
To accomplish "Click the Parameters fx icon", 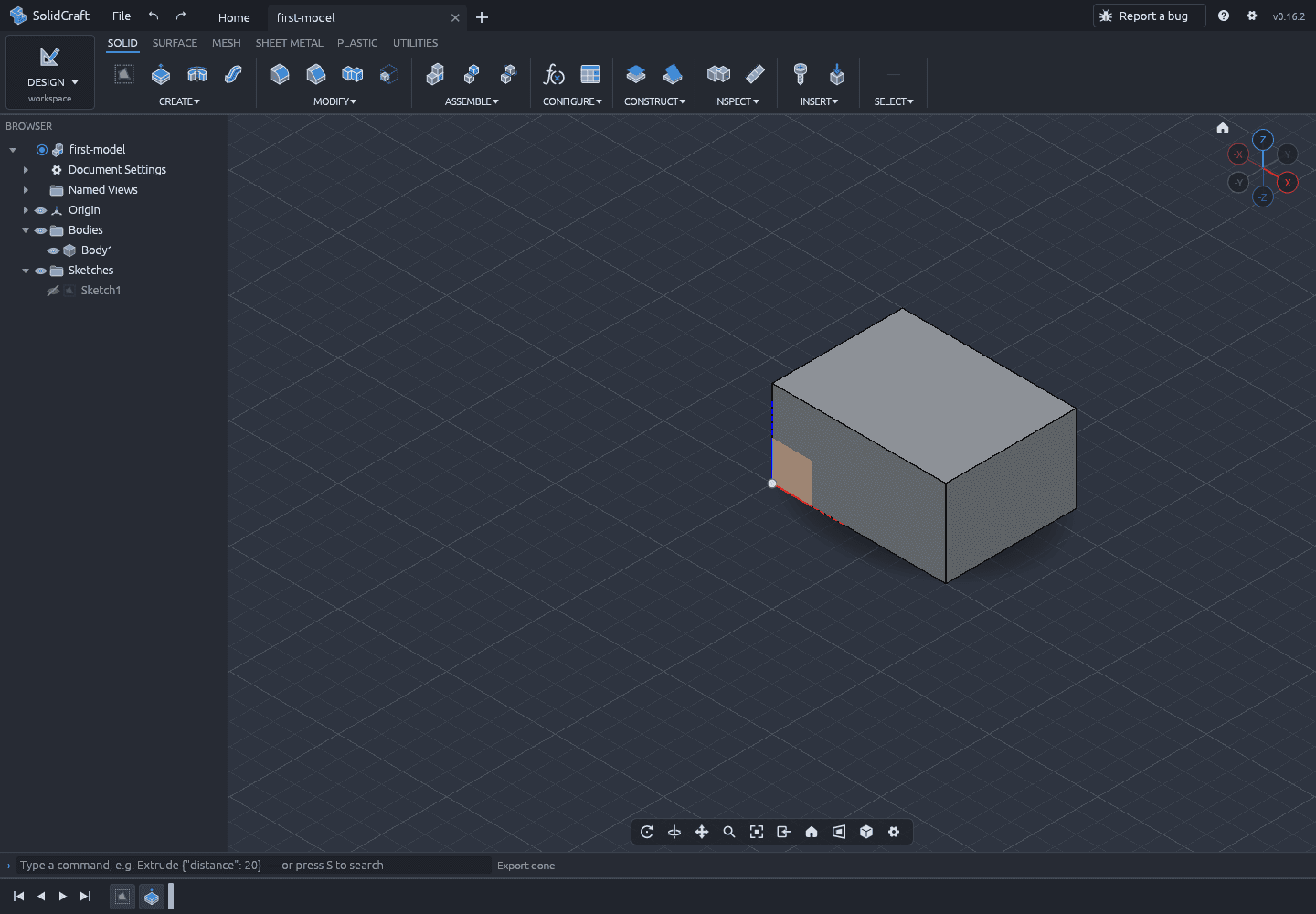I will 554,75.
